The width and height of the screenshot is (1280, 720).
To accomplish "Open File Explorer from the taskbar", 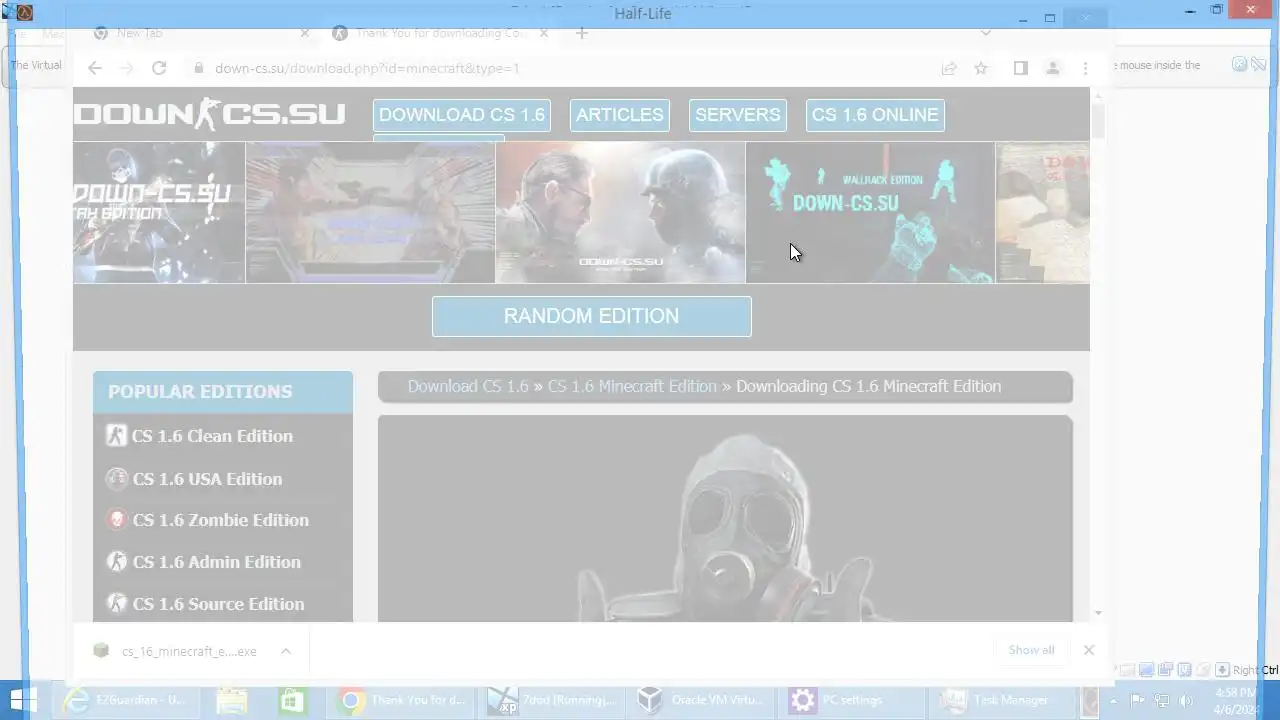I will click(x=232, y=700).
